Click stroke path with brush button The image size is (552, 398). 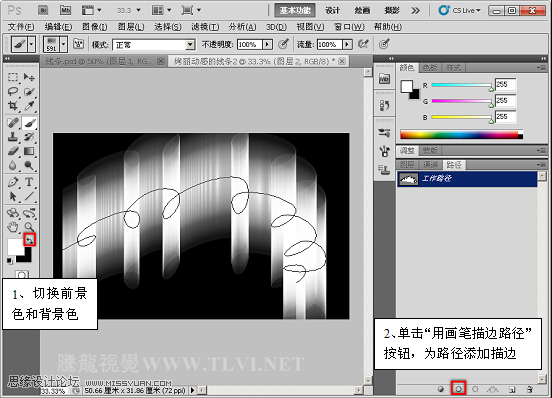point(458,389)
